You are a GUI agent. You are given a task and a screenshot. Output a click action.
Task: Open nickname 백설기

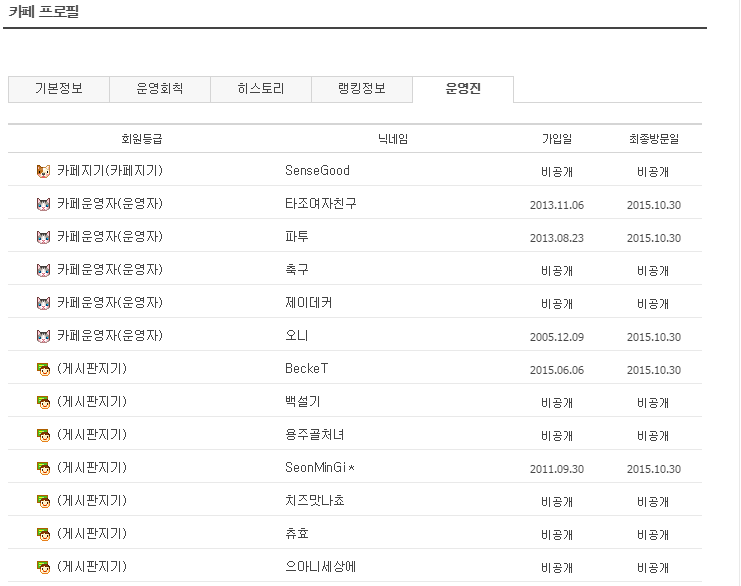[303, 402]
